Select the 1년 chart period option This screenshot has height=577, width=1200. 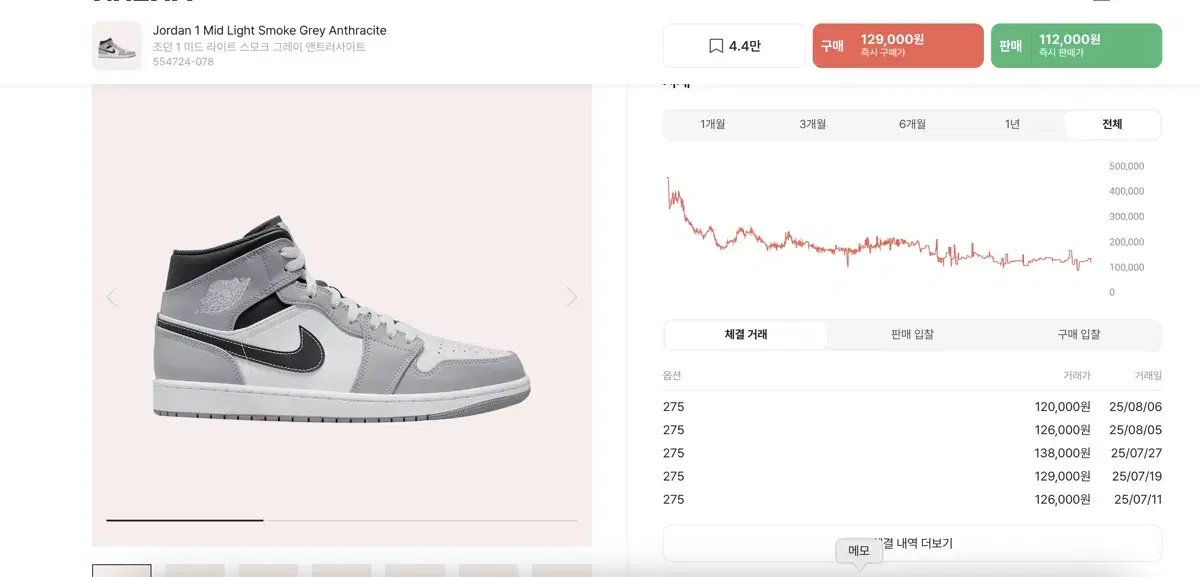1012,124
